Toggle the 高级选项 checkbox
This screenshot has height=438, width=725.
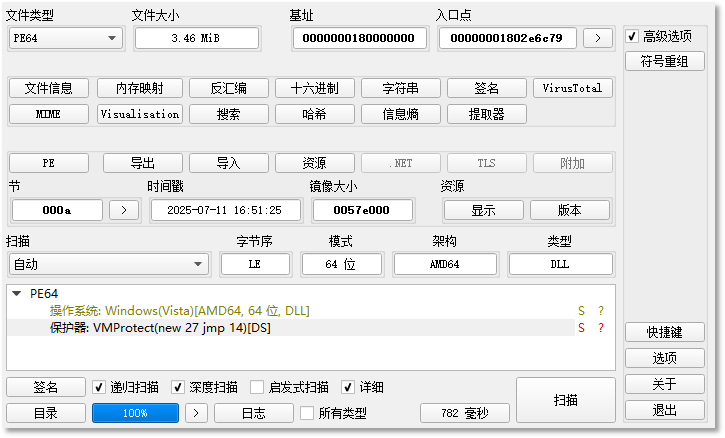click(632, 36)
